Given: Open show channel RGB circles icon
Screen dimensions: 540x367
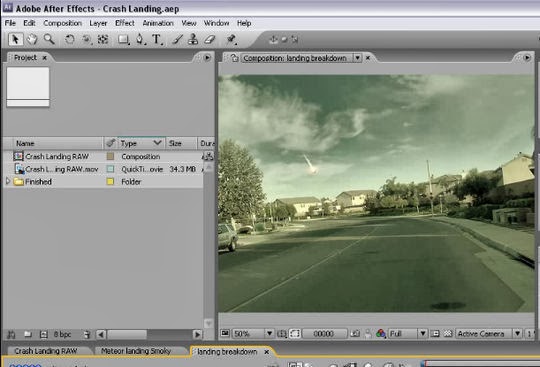Looking at the screenshot, I should pyautogui.click(x=381, y=333).
